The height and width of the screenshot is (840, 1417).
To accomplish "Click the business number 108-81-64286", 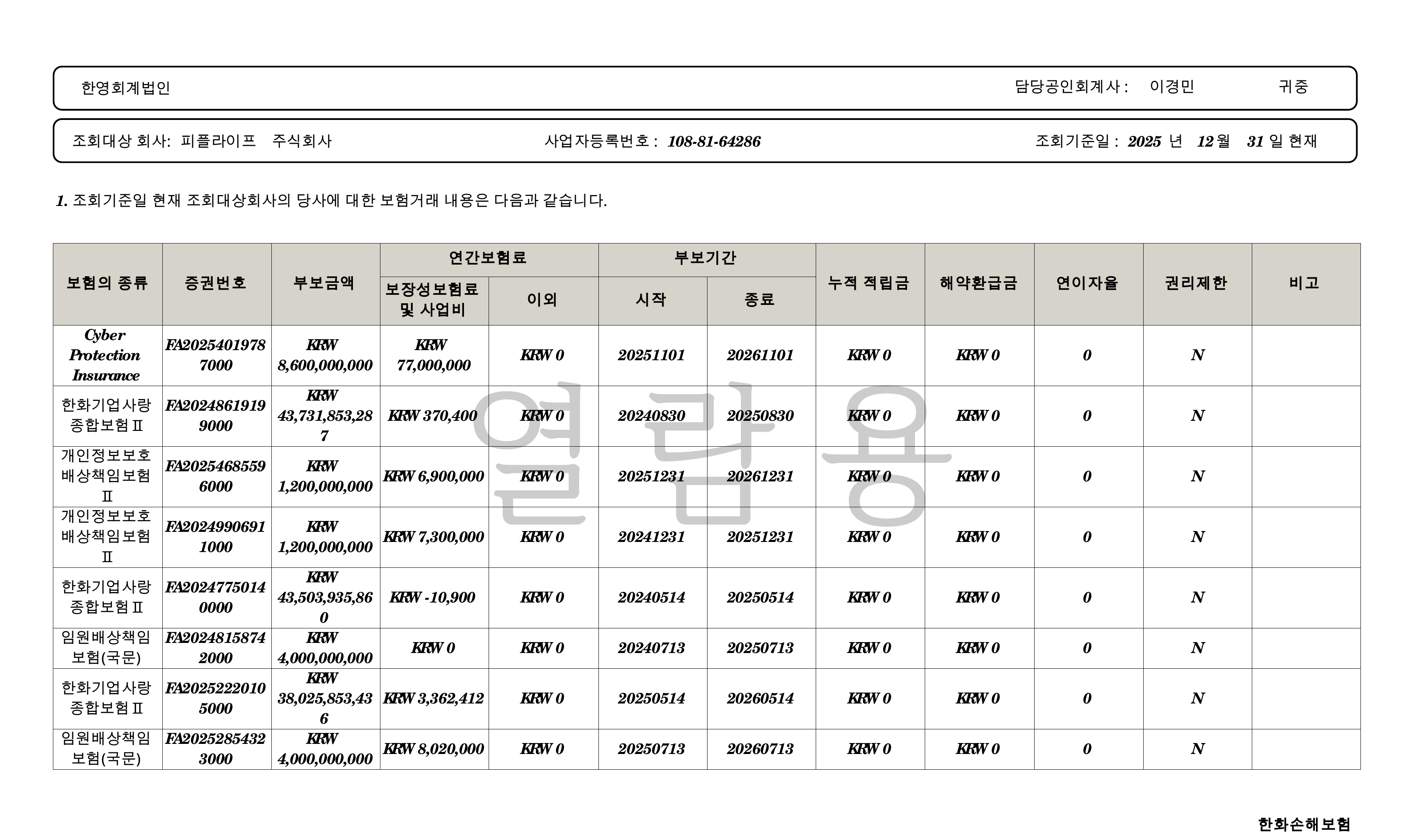I will (x=714, y=141).
